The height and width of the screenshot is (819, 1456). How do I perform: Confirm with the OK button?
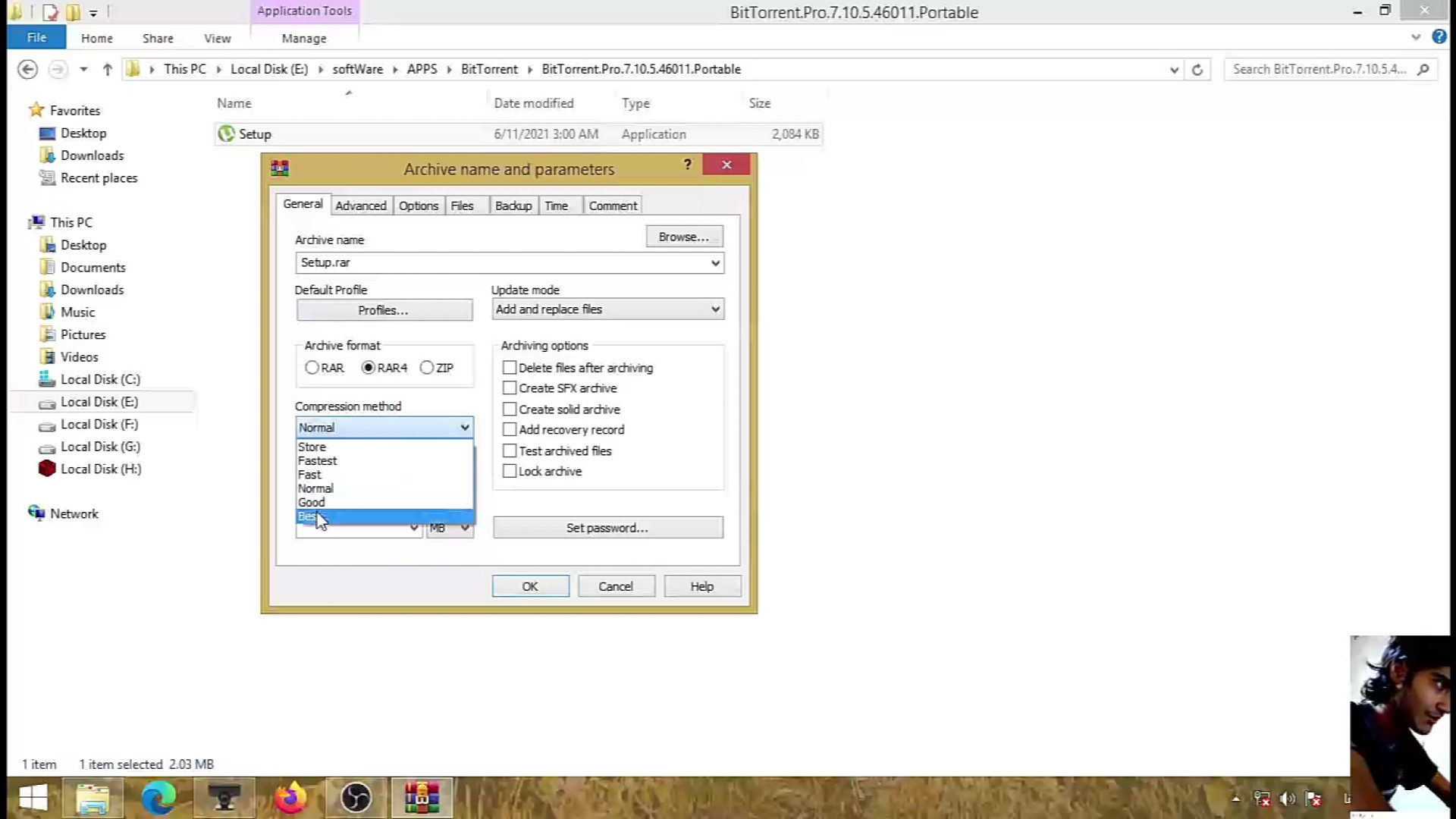pos(530,586)
